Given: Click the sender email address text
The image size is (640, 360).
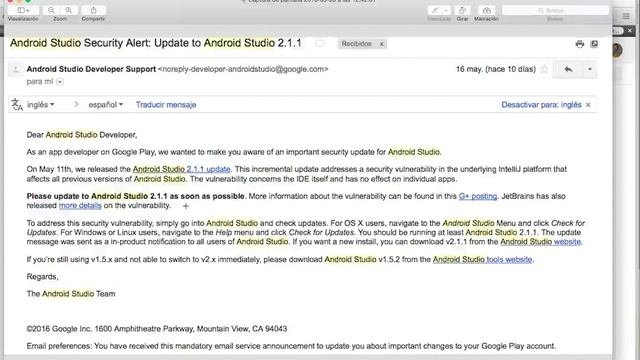Looking at the screenshot, I should 243,69.
